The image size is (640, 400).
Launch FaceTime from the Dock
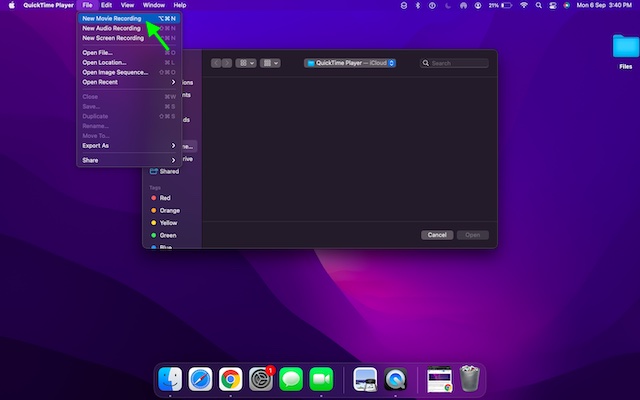[321, 379]
